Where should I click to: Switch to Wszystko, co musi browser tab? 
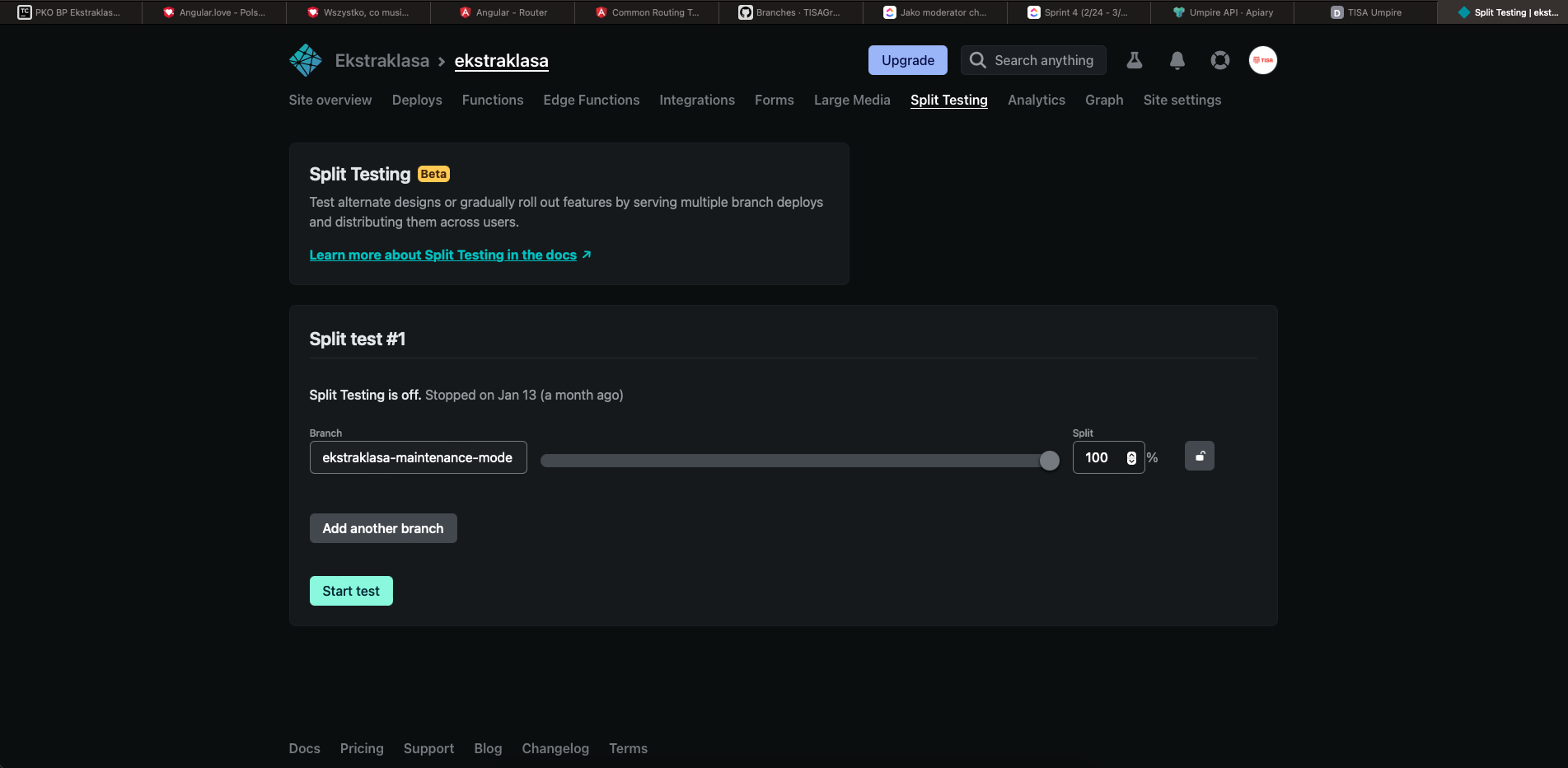[x=358, y=12]
